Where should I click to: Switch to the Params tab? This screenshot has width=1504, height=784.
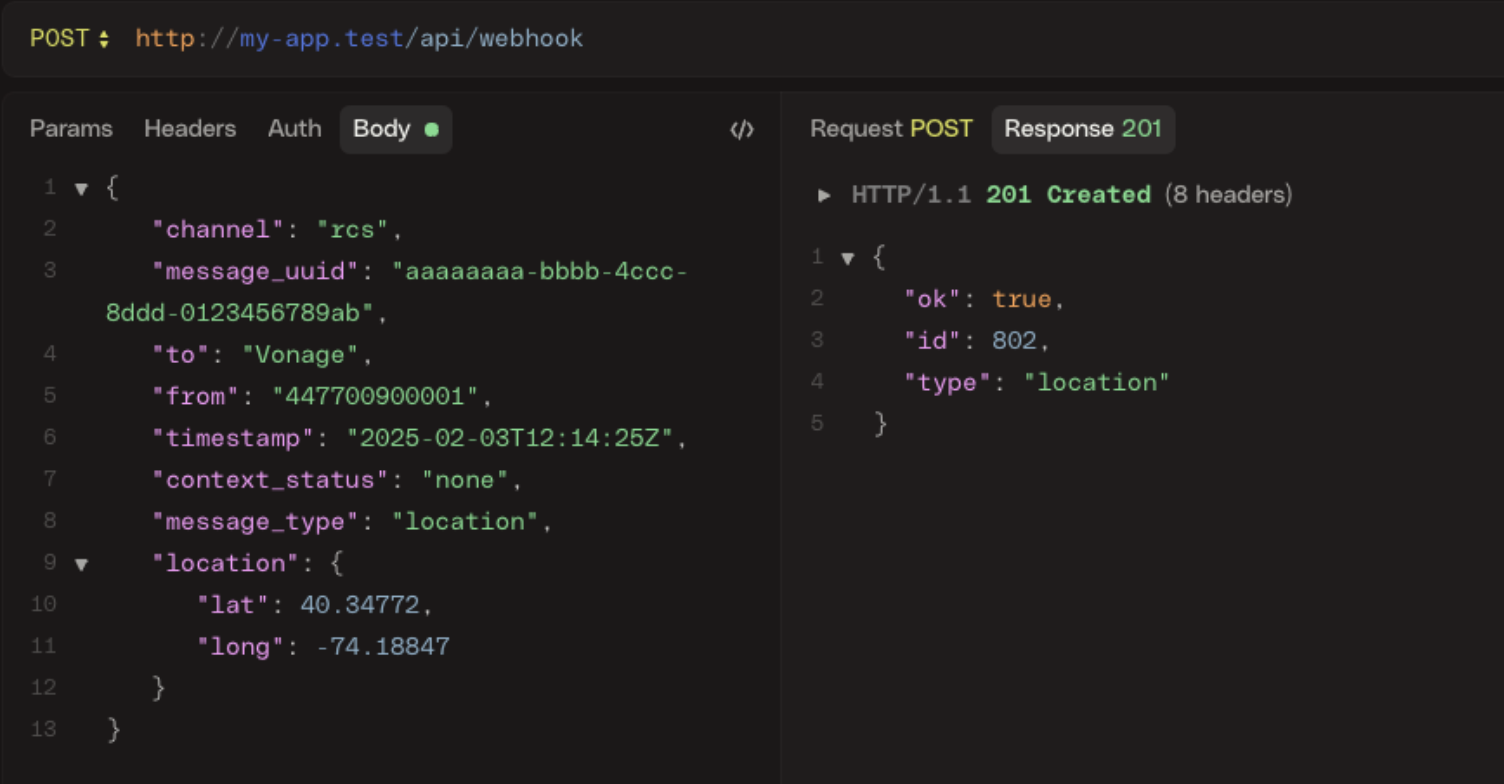click(x=71, y=128)
